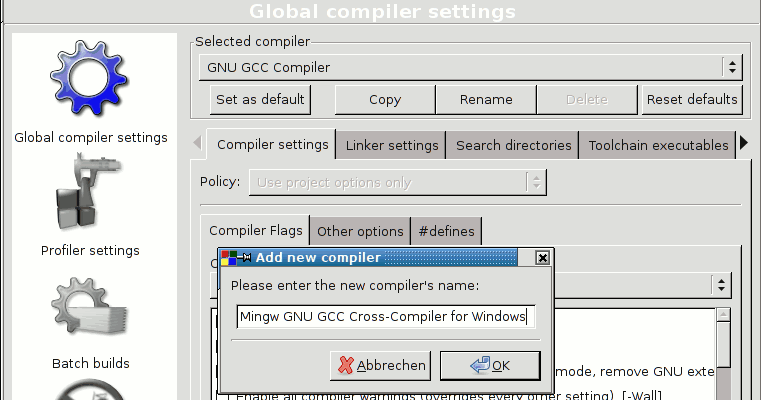
Task: Select the Other options tab
Action: click(360, 232)
